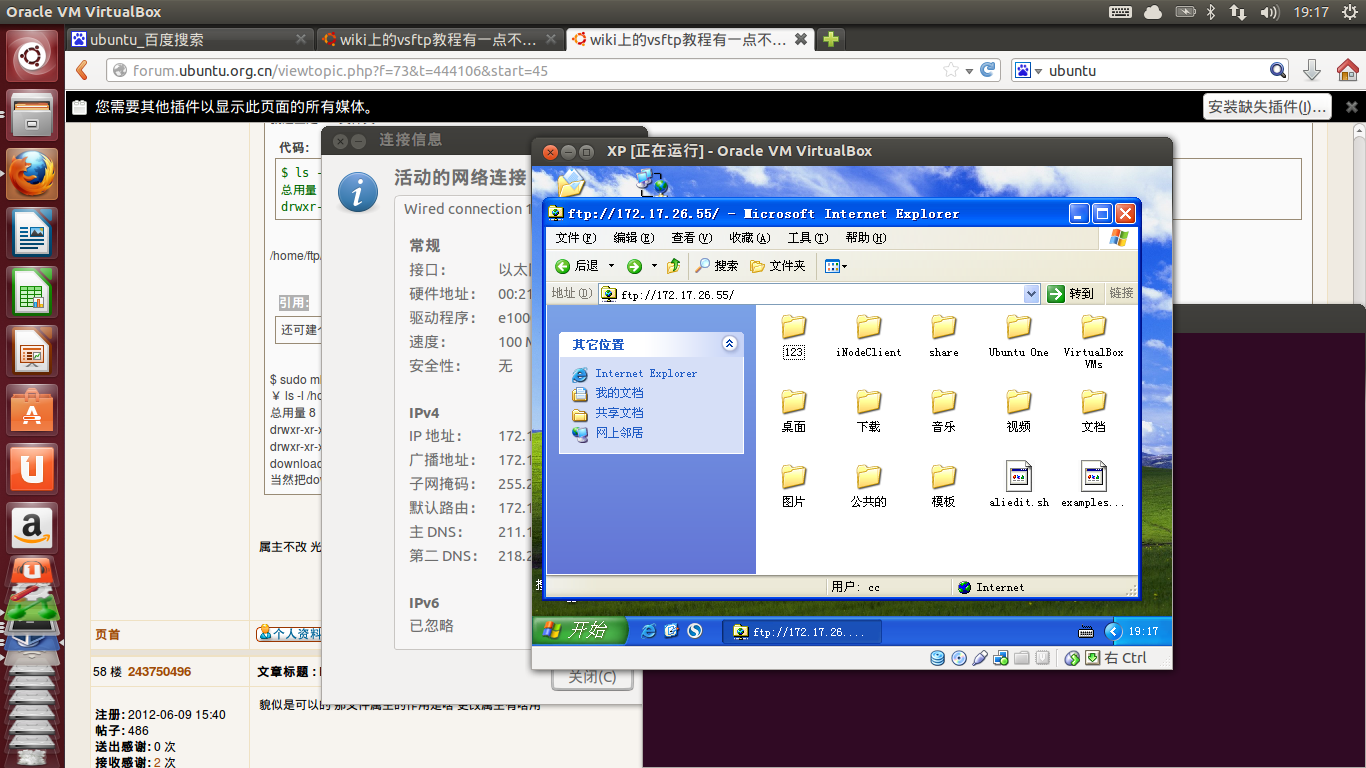The image size is (1366, 768).
Task: Switch to the ubuntu_百度搜索 Firefox tab
Action: pyautogui.click(x=190, y=39)
